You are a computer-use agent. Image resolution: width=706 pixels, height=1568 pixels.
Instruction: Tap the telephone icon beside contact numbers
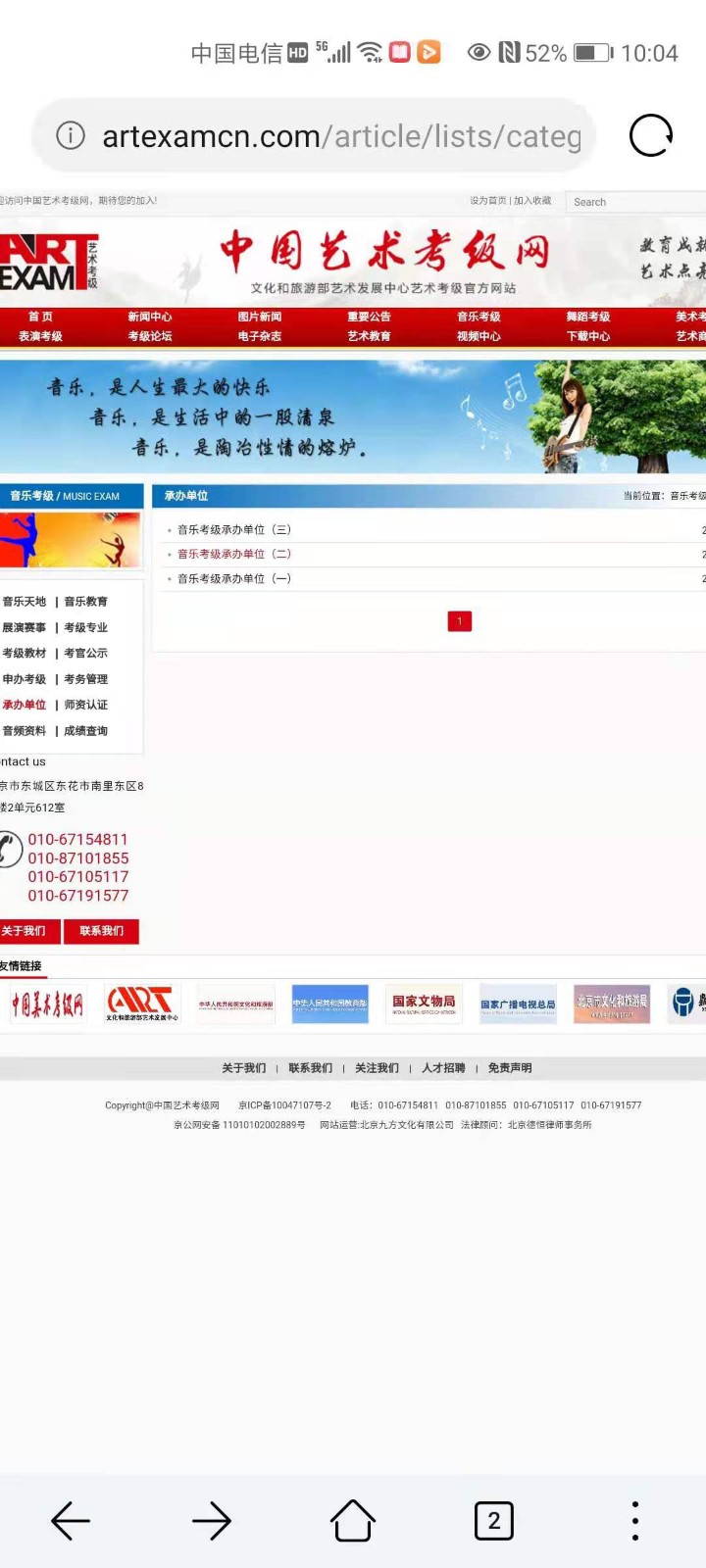point(10,849)
